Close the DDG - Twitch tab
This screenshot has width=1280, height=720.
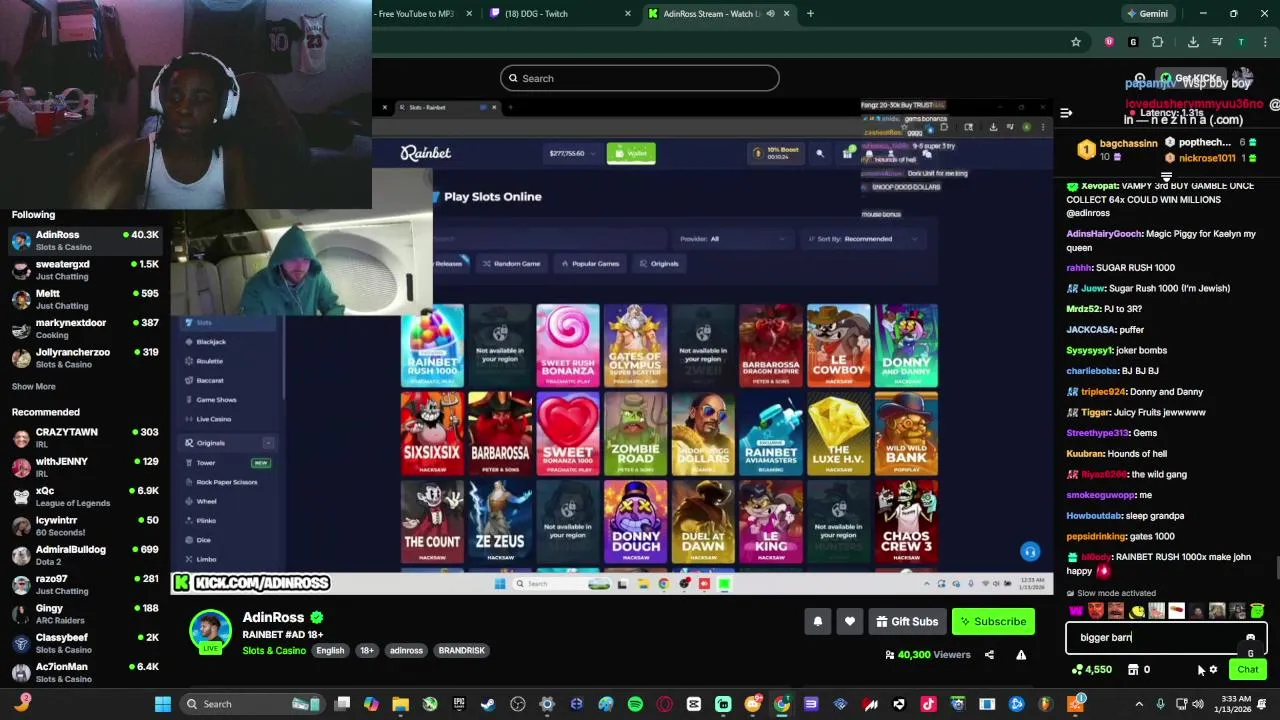(628, 14)
